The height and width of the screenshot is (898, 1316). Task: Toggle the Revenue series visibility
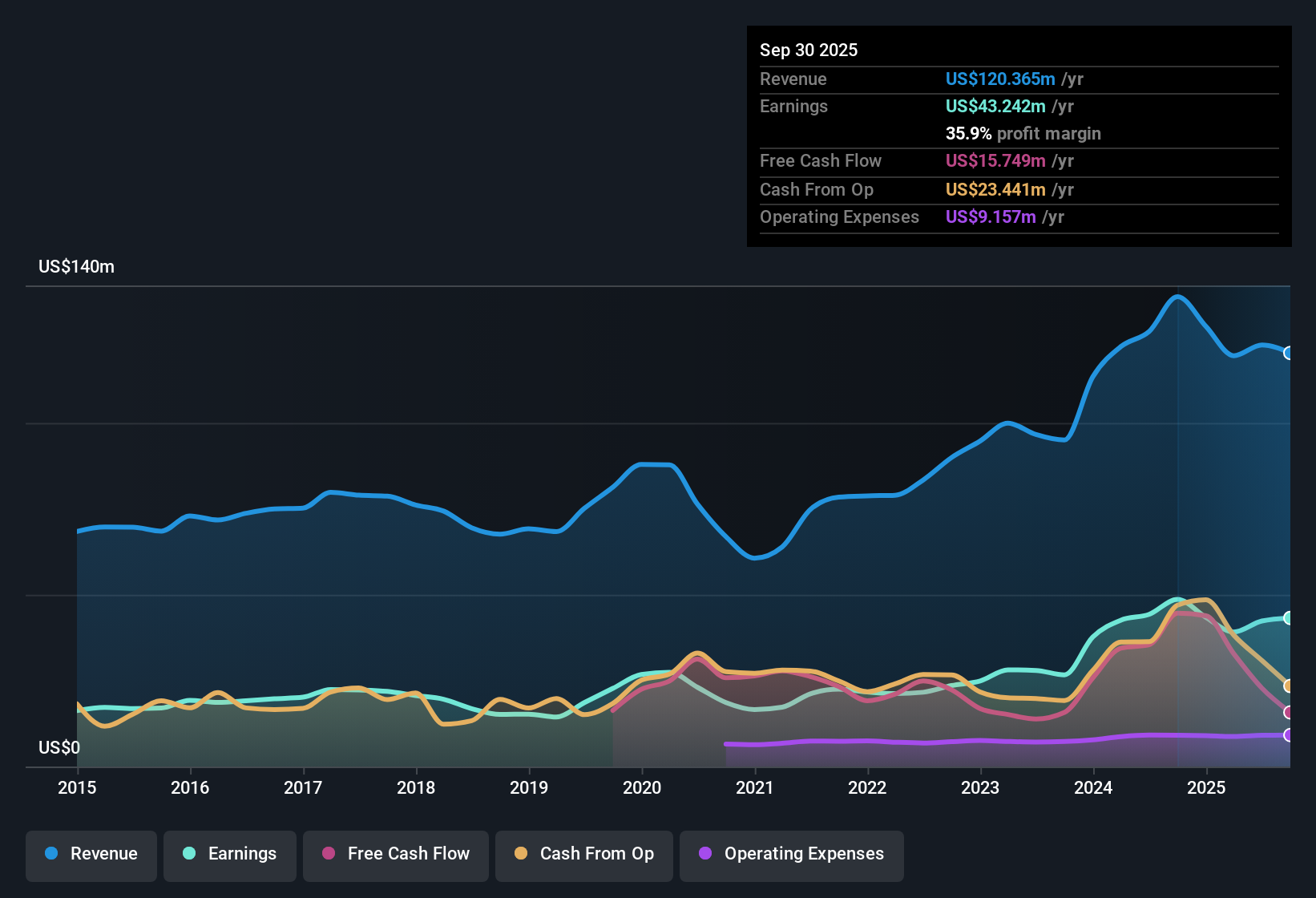(x=91, y=854)
